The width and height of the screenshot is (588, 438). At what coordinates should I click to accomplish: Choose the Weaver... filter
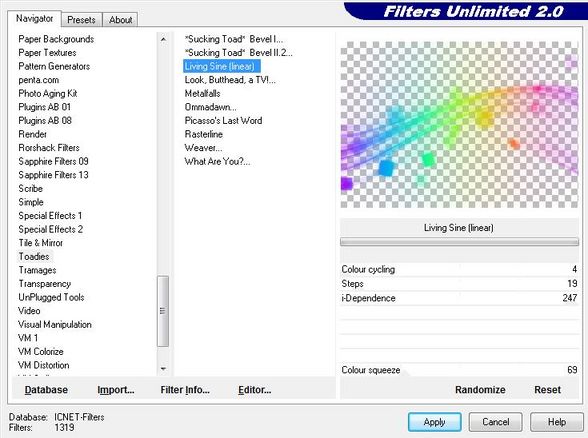point(203,148)
